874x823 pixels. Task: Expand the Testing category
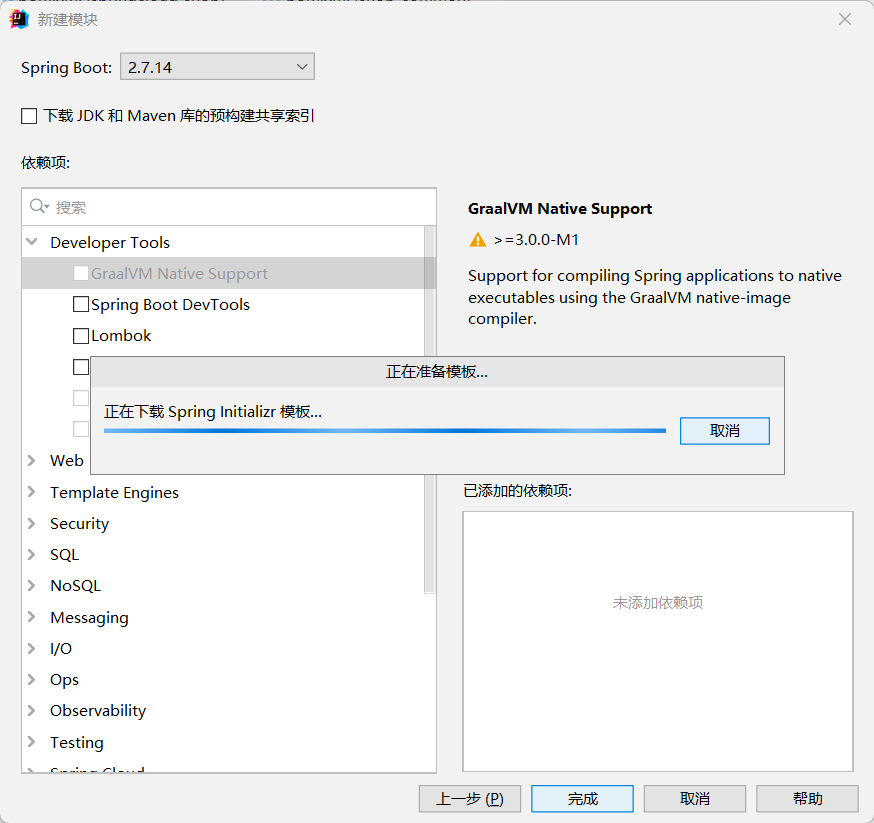(32, 742)
